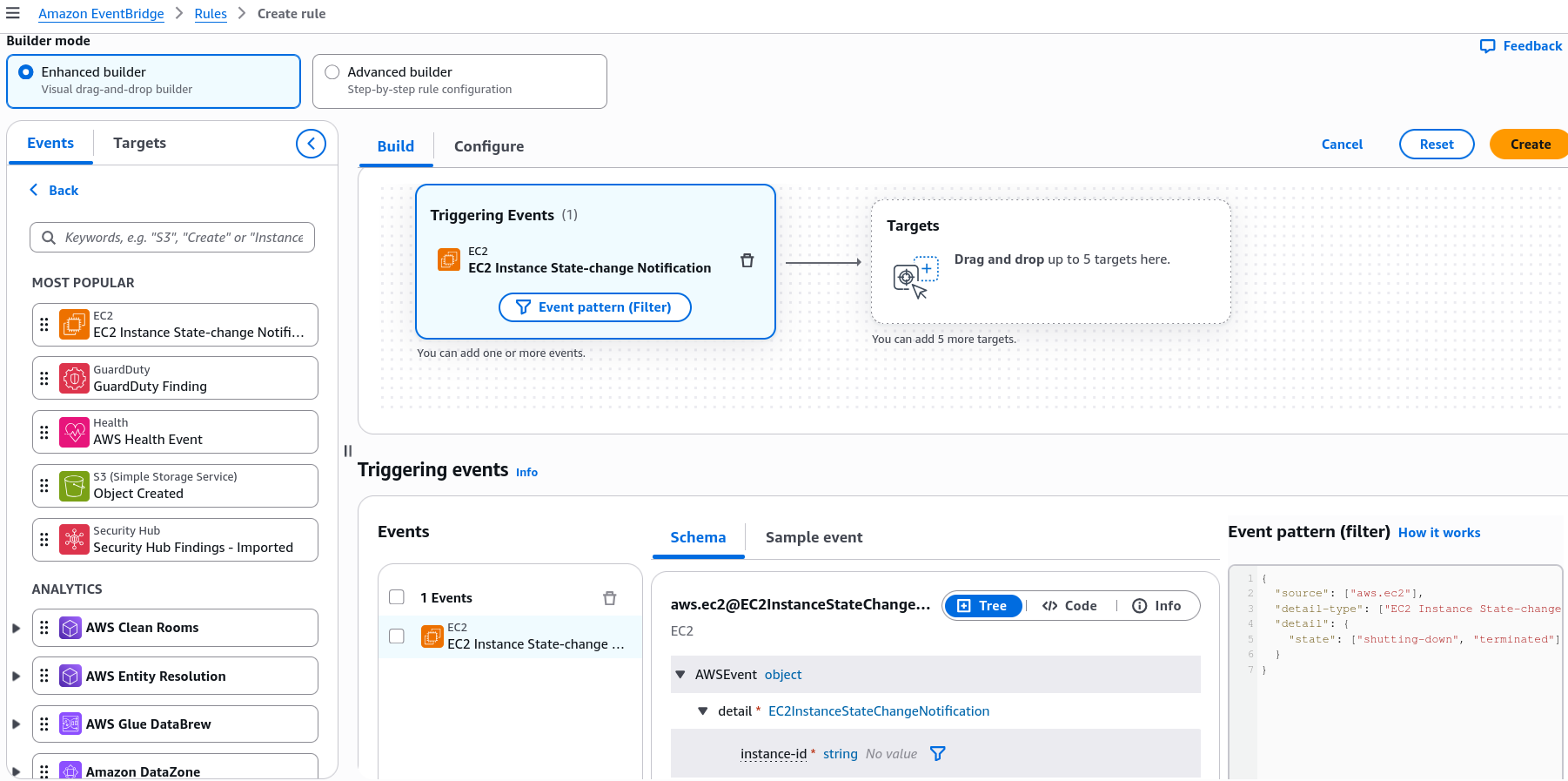Grab drag handle of AWS Health Event
The width and height of the screenshot is (1568, 781).
[x=44, y=432]
